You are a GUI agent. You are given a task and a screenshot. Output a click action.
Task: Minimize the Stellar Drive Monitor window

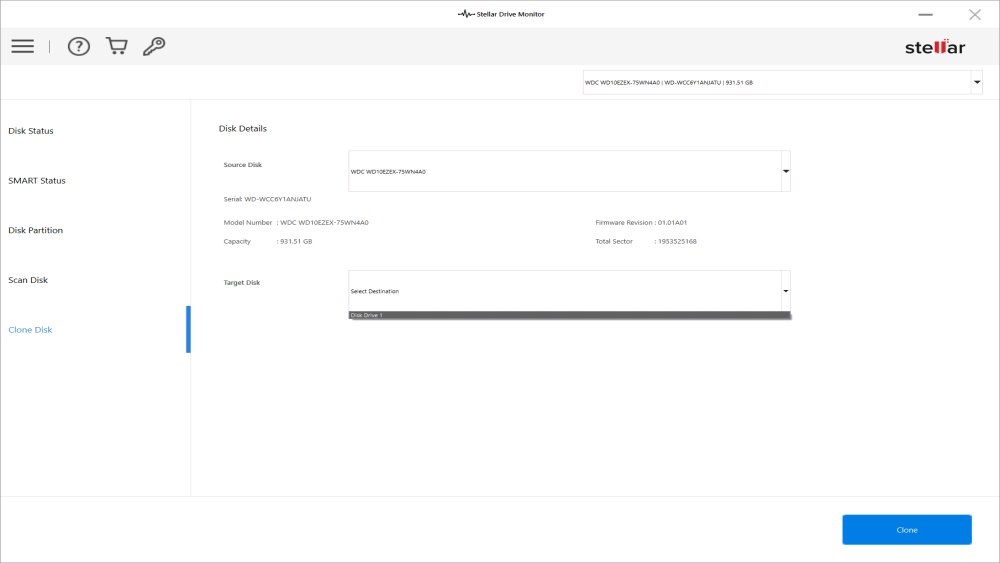(925, 14)
